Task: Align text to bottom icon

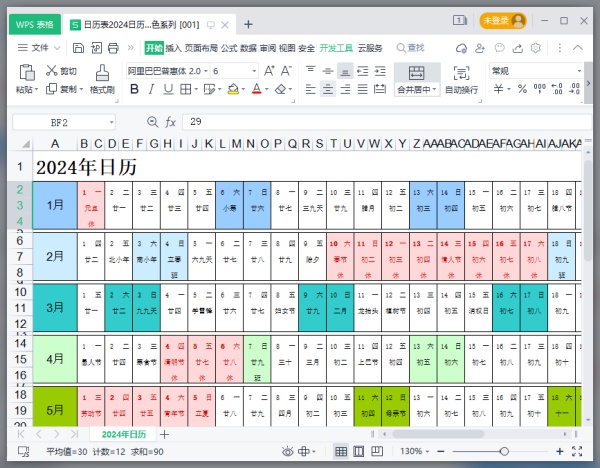Action: pyautogui.click(x=345, y=71)
